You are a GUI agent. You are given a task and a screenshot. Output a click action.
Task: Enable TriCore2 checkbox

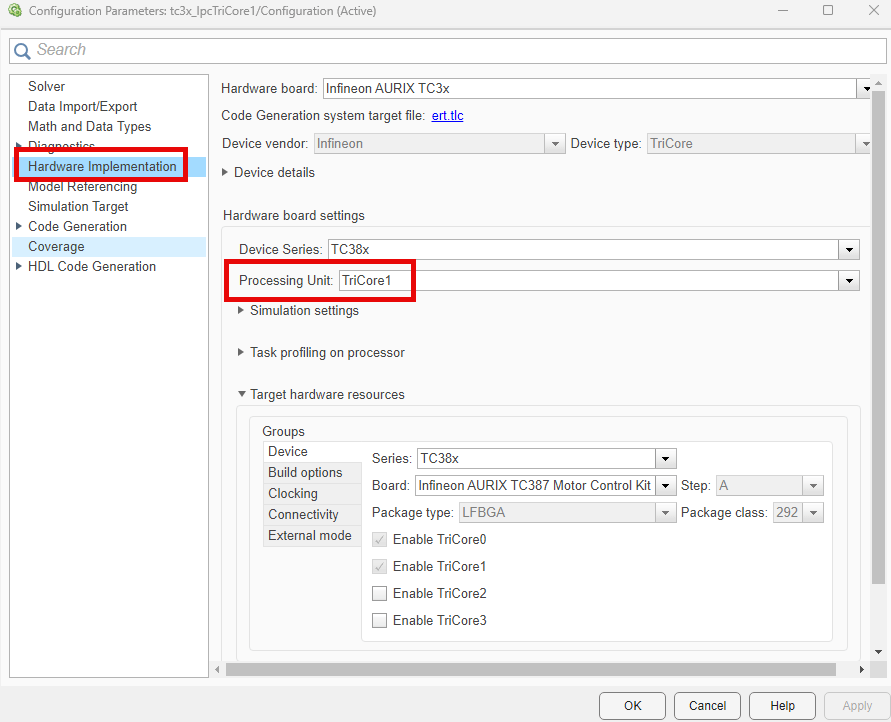click(379, 593)
